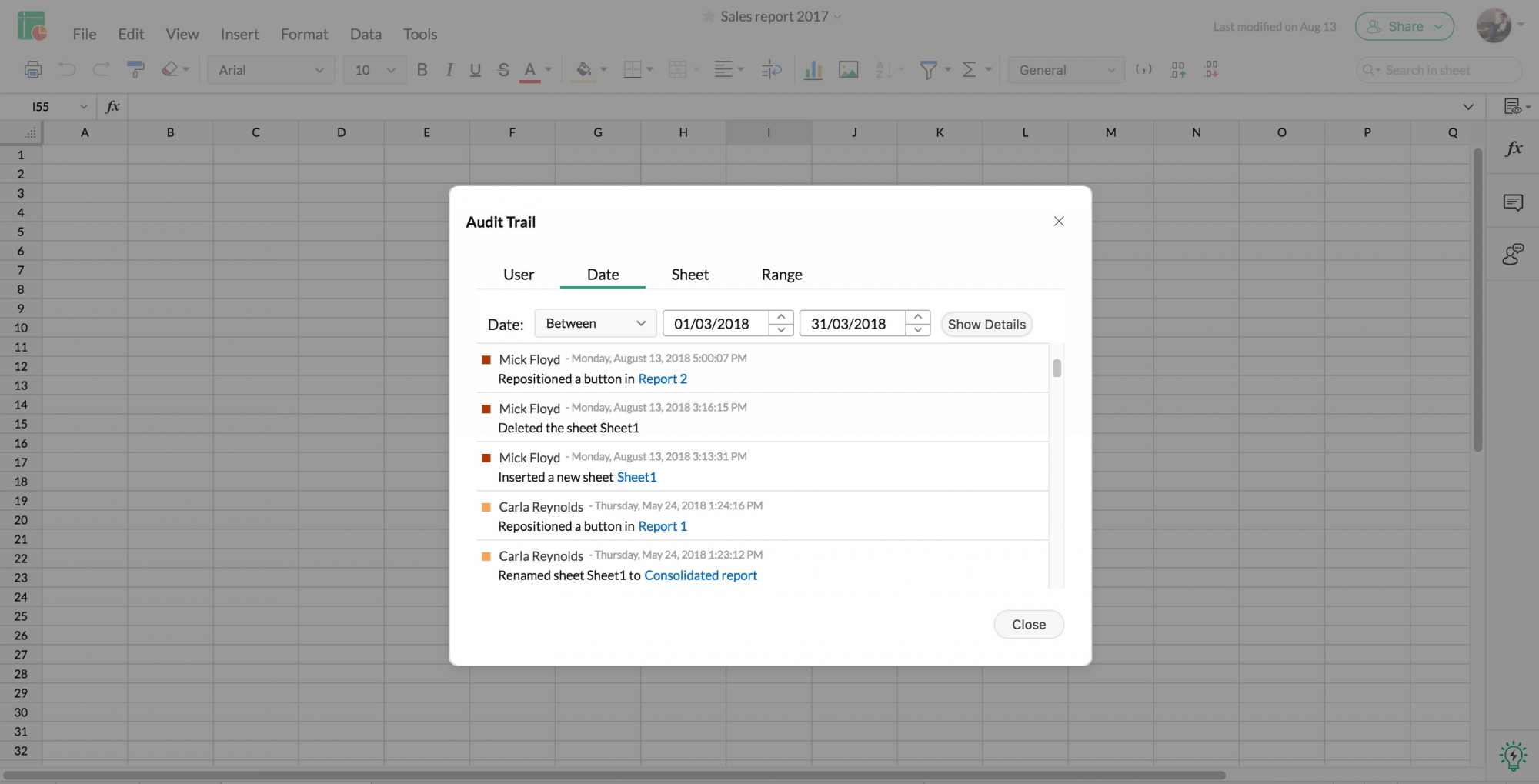Open the Arial font dropdown
1539x784 pixels.
pos(271,70)
